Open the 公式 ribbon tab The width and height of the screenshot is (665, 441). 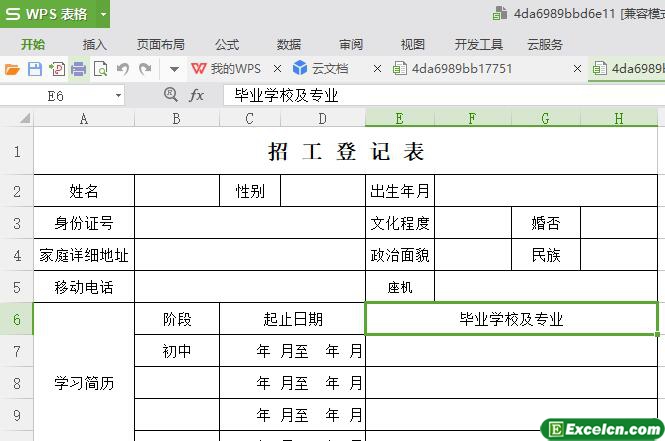pyautogui.click(x=227, y=45)
